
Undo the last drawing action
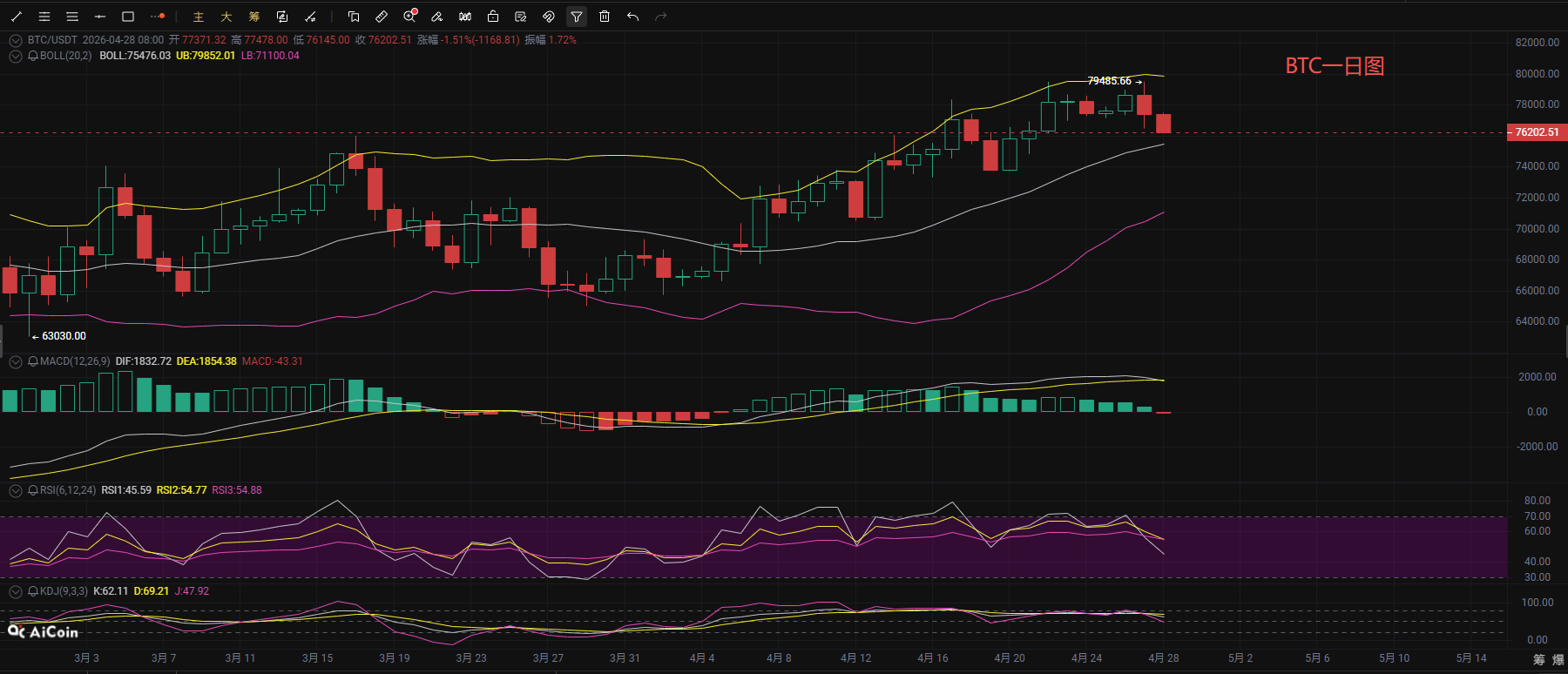click(x=633, y=17)
